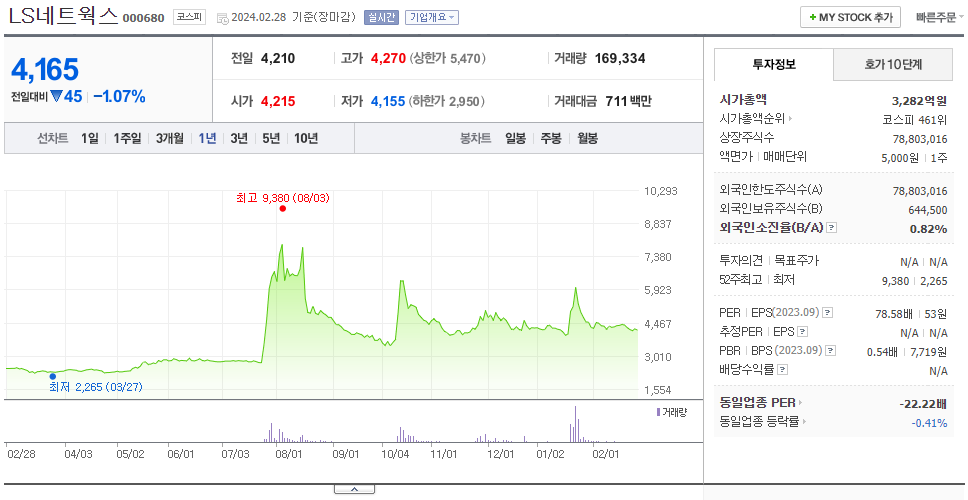Select the 1주일 line chart period
Screen dimensions: 968x500
click(127, 138)
